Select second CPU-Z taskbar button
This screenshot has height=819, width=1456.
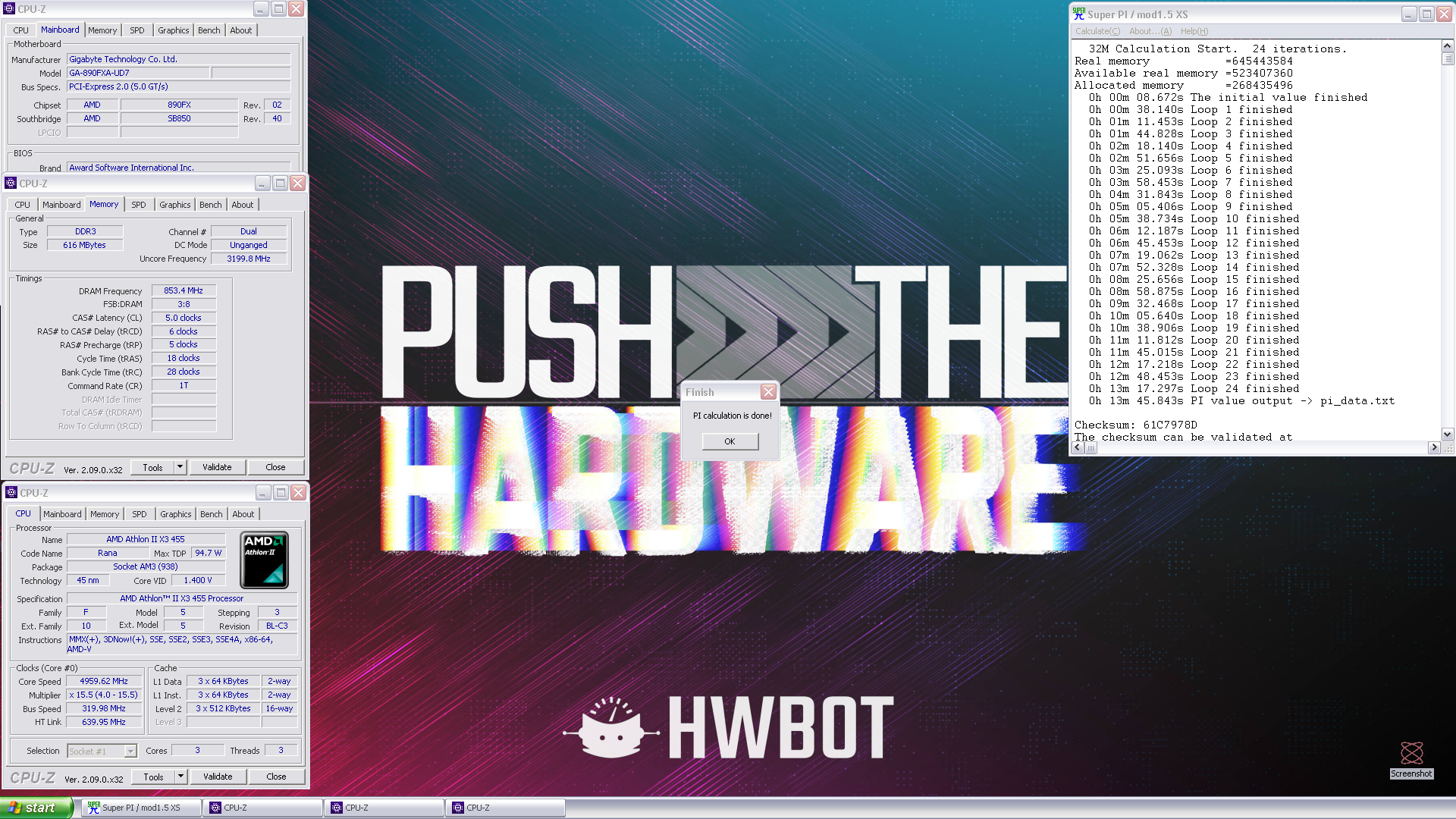pos(384,808)
